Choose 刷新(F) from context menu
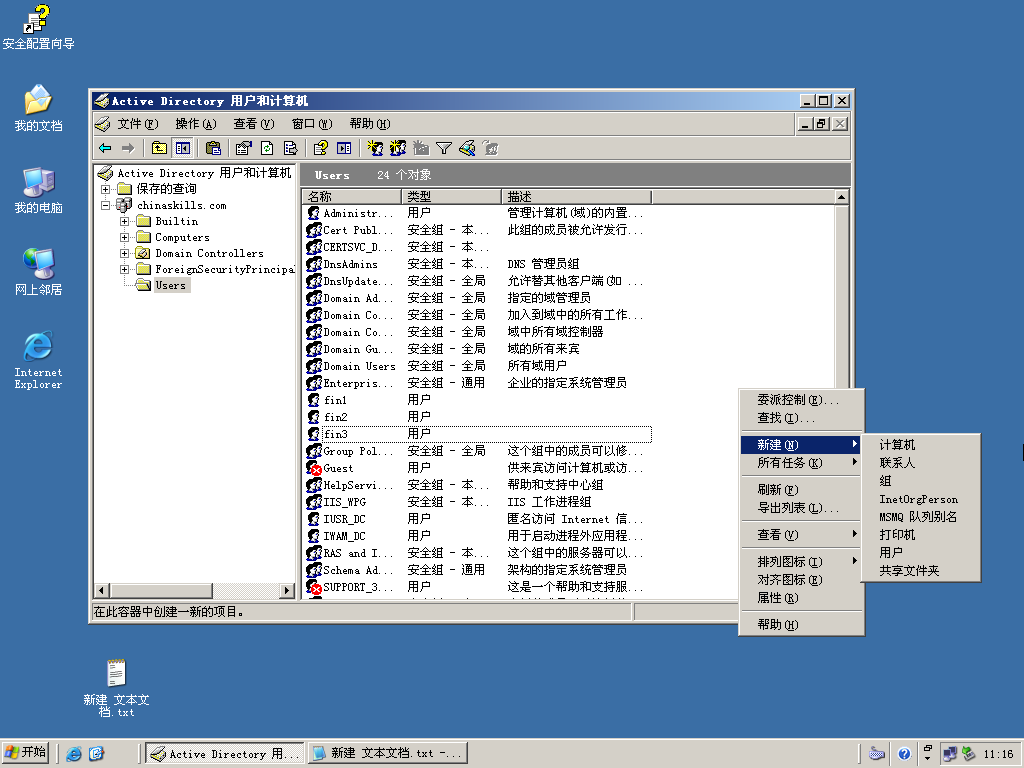 tap(801, 490)
